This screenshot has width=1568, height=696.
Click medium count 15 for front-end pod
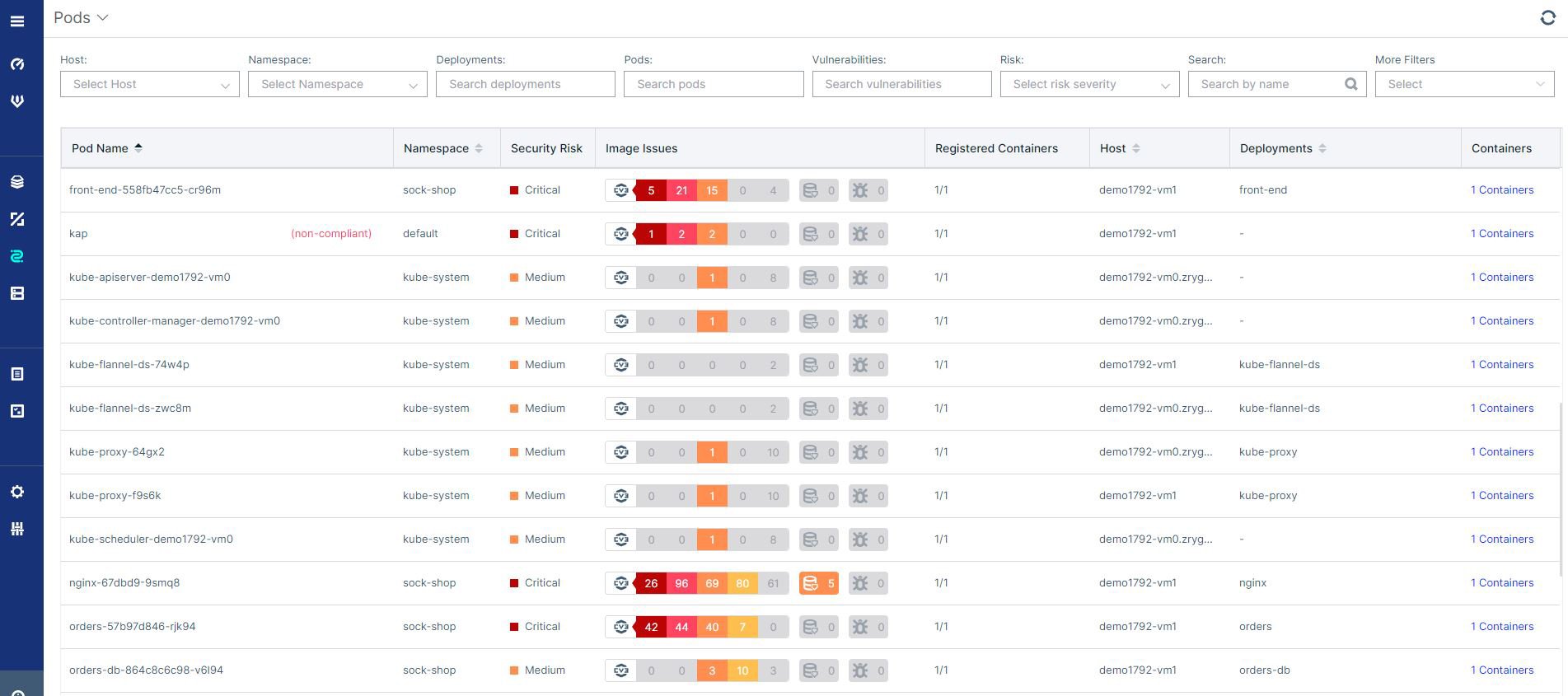712,190
